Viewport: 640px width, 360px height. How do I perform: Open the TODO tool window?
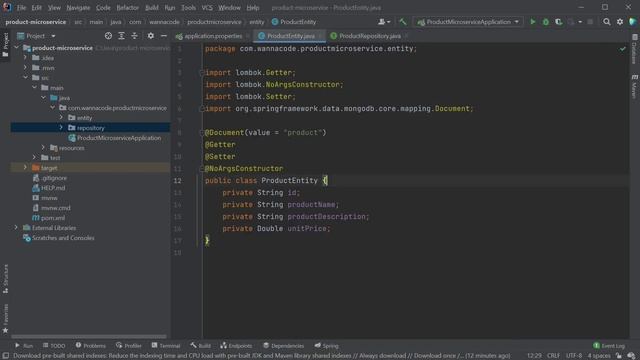coord(54,346)
